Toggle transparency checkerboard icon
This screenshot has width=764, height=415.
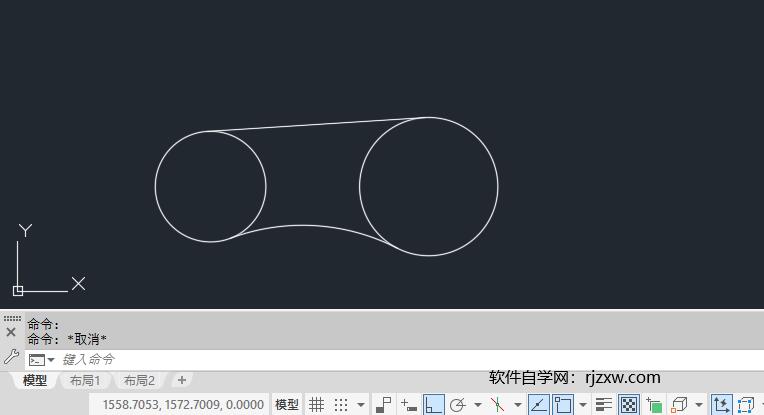(629, 405)
